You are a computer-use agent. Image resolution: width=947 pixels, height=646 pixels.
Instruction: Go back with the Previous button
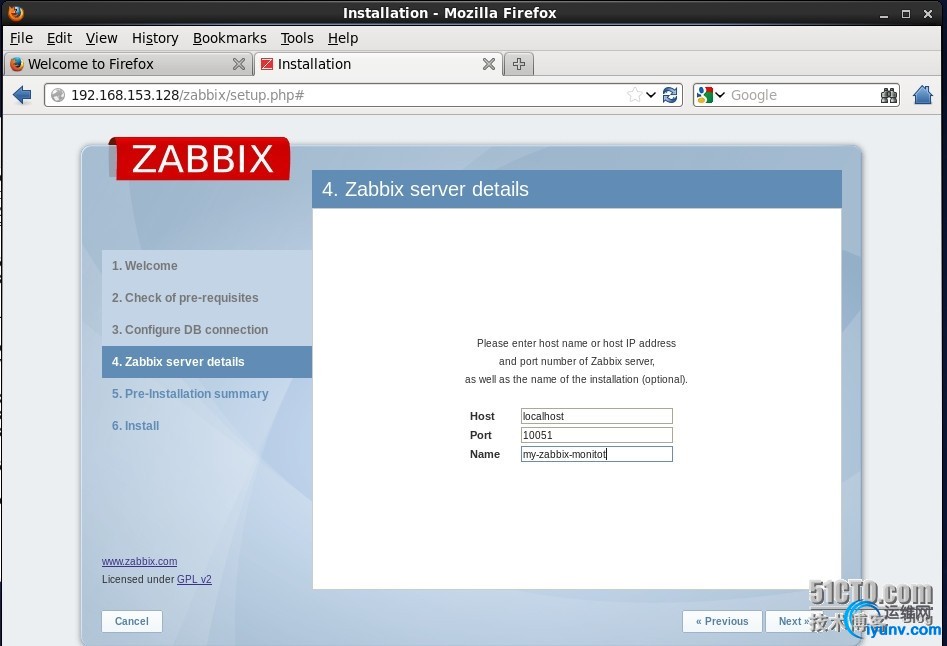point(722,621)
